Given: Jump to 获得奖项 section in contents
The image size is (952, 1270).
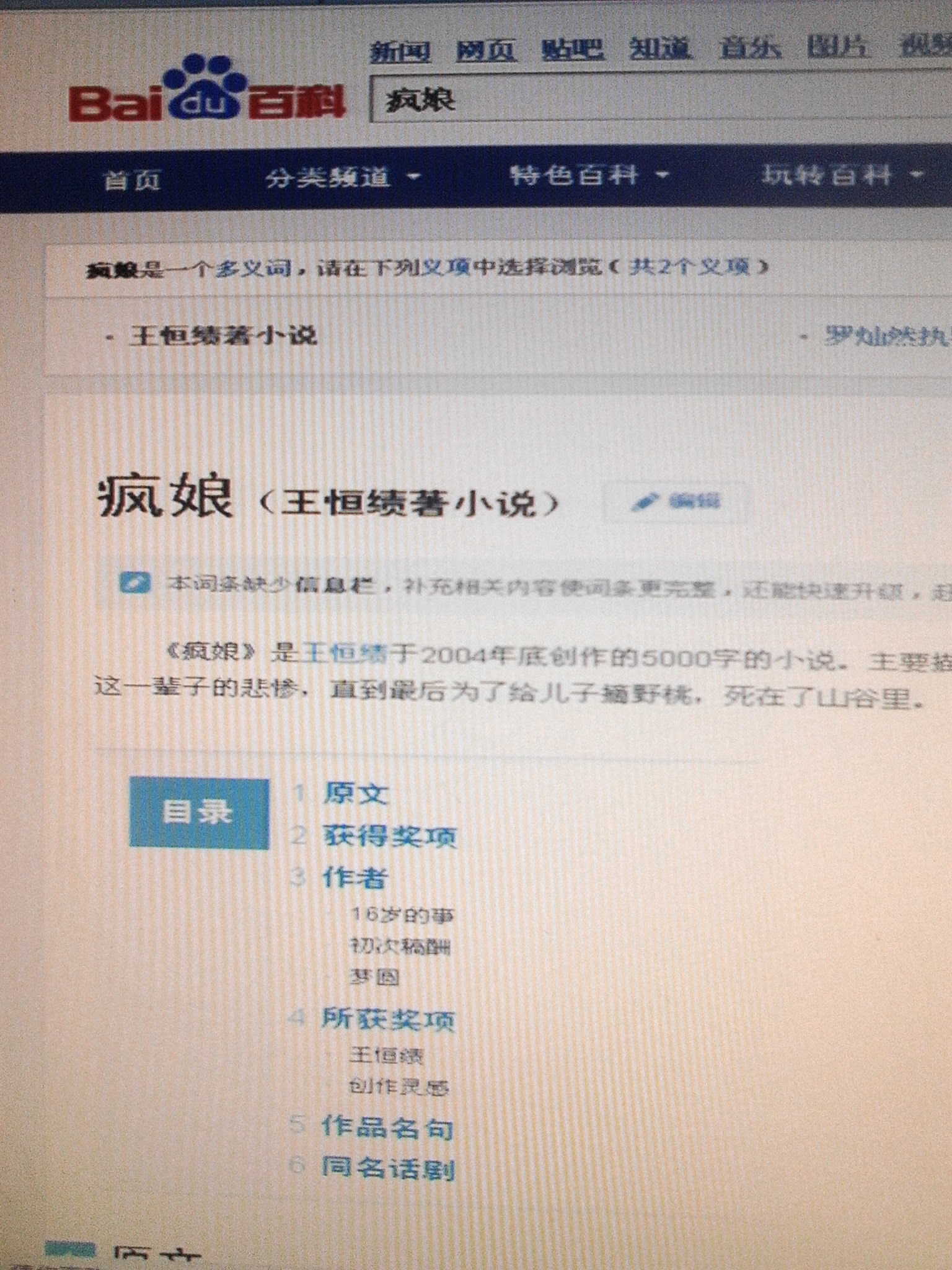Looking at the screenshot, I should 389,836.
